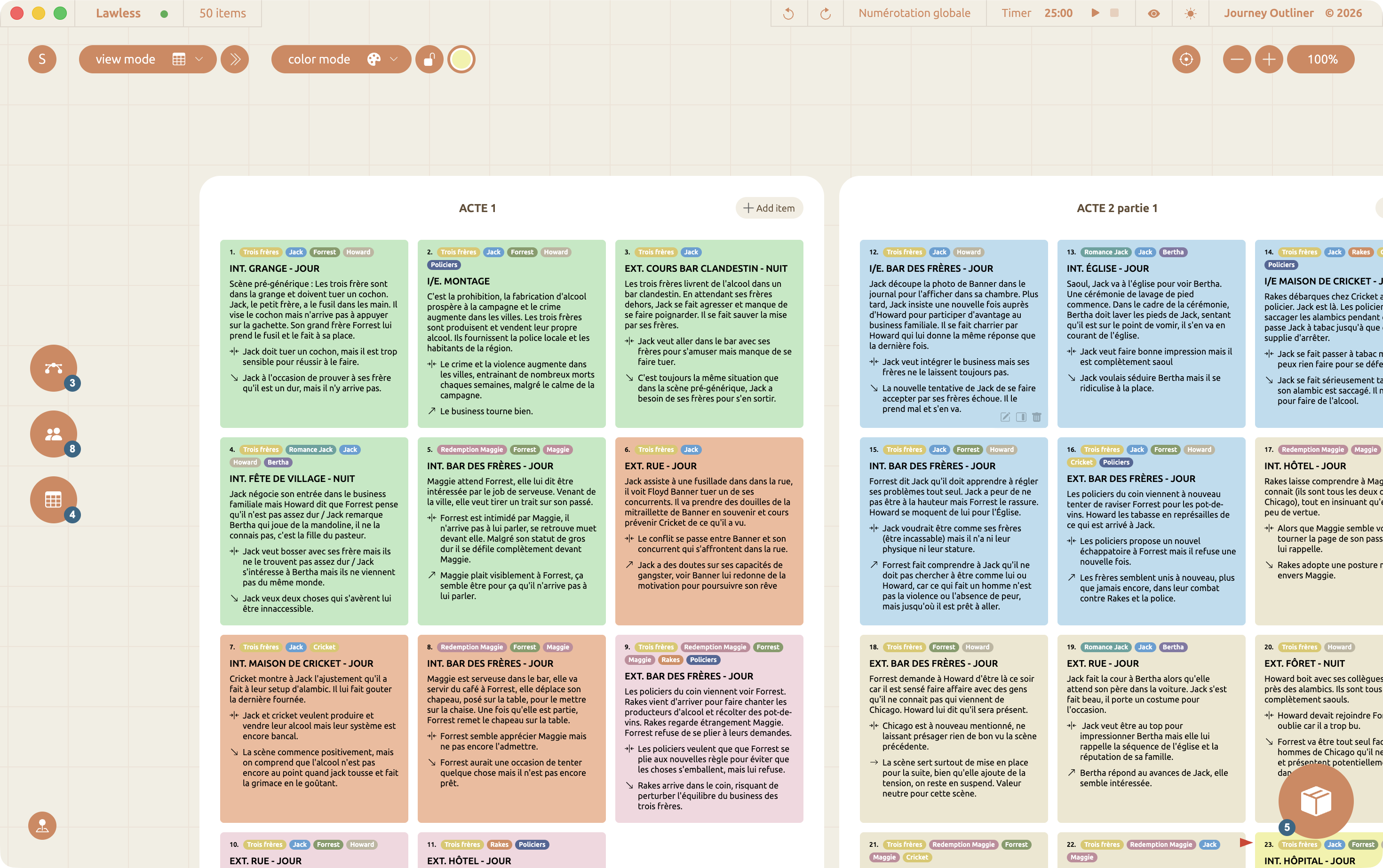Select the pale yellow color swatch
This screenshot has height=868, width=1383.
point(461,59)
